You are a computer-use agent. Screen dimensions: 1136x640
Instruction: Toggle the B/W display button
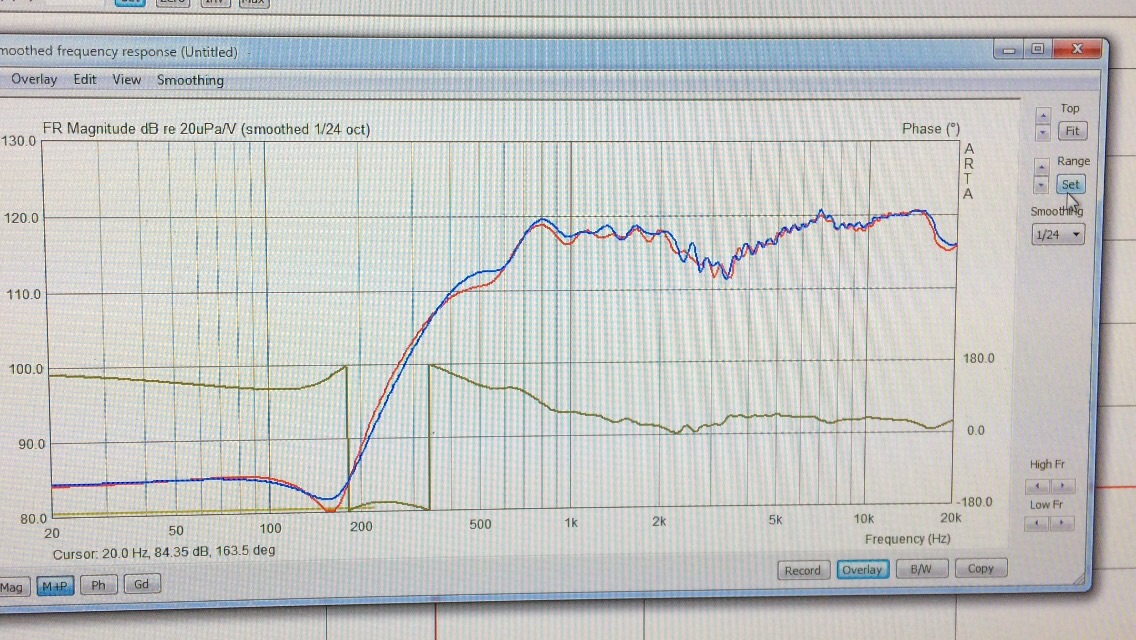point(921,569)
